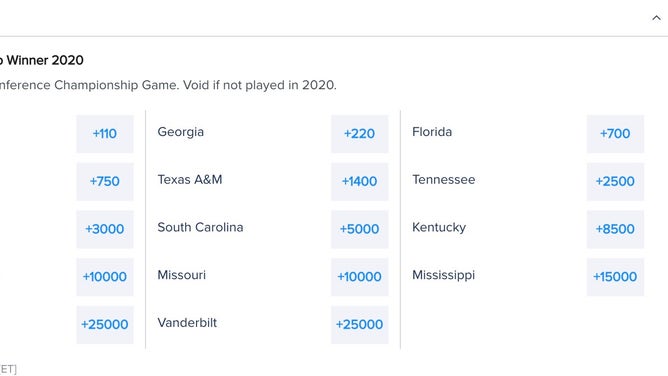This screenshot has width=668, height=376.
Task: Select Kentucky odds +8500
Action: [615, 229]
